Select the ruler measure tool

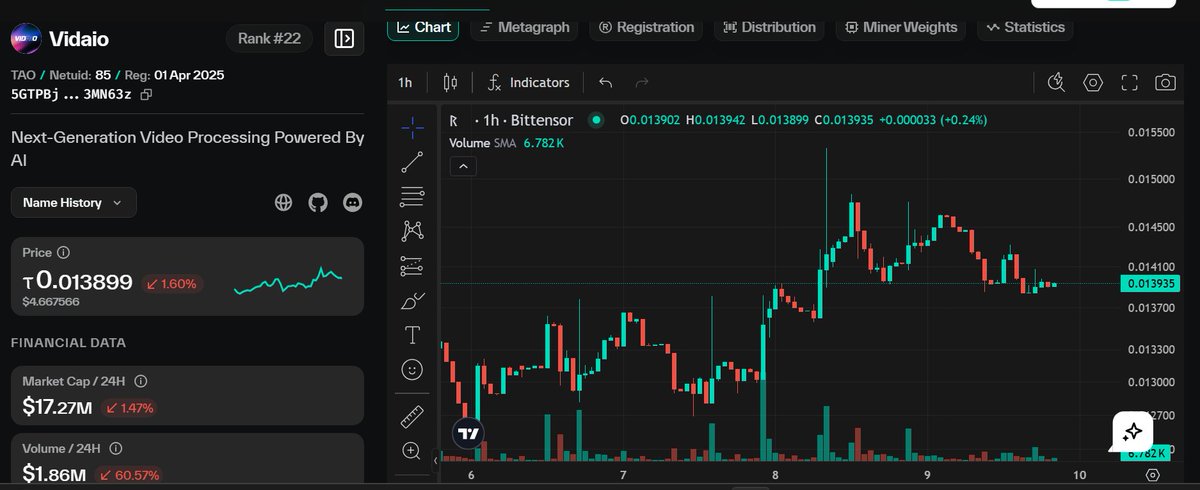click(412, 417)
